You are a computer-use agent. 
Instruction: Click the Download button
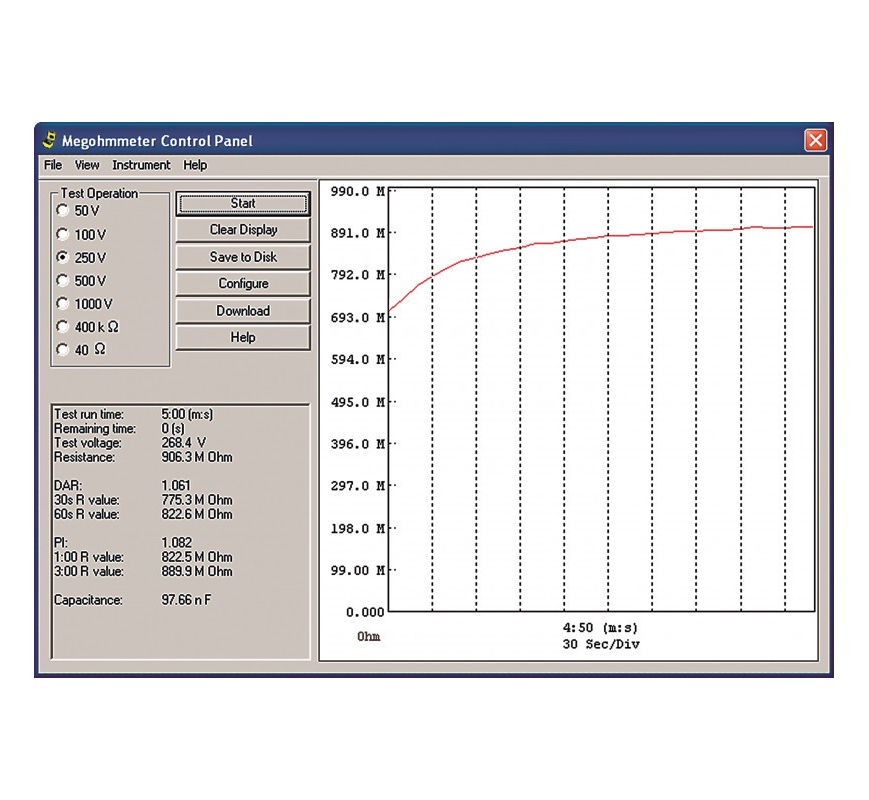[243, 311]
